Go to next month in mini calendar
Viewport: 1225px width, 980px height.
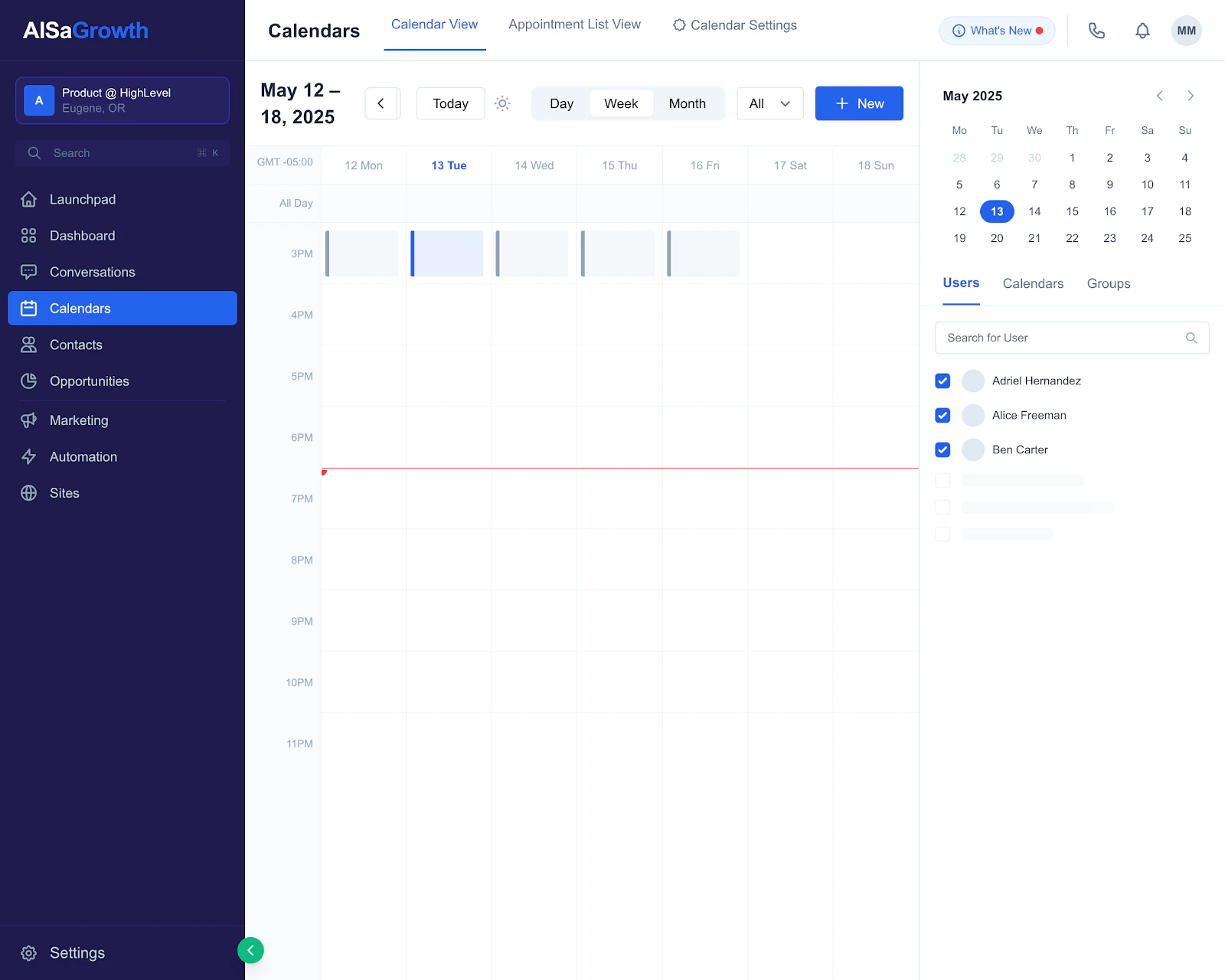coord(1191,96)
